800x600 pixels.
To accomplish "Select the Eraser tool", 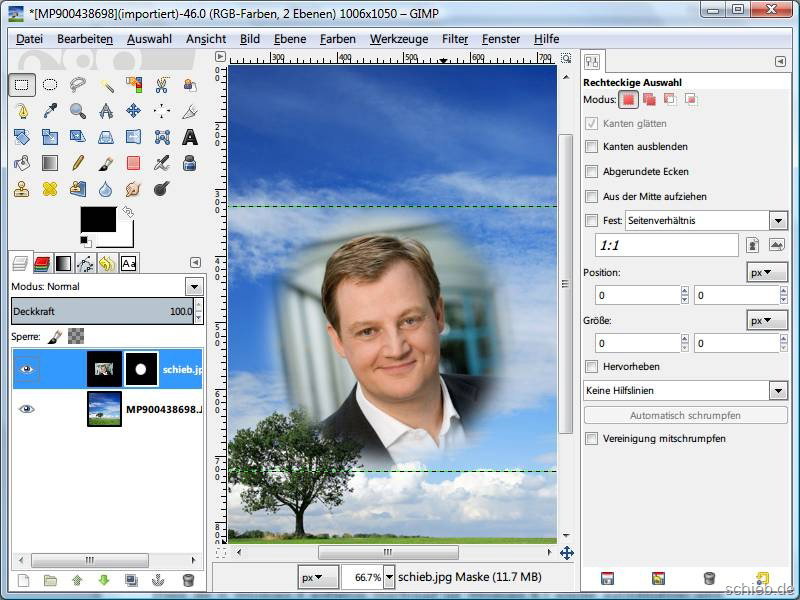I will [x=134, y=163].
